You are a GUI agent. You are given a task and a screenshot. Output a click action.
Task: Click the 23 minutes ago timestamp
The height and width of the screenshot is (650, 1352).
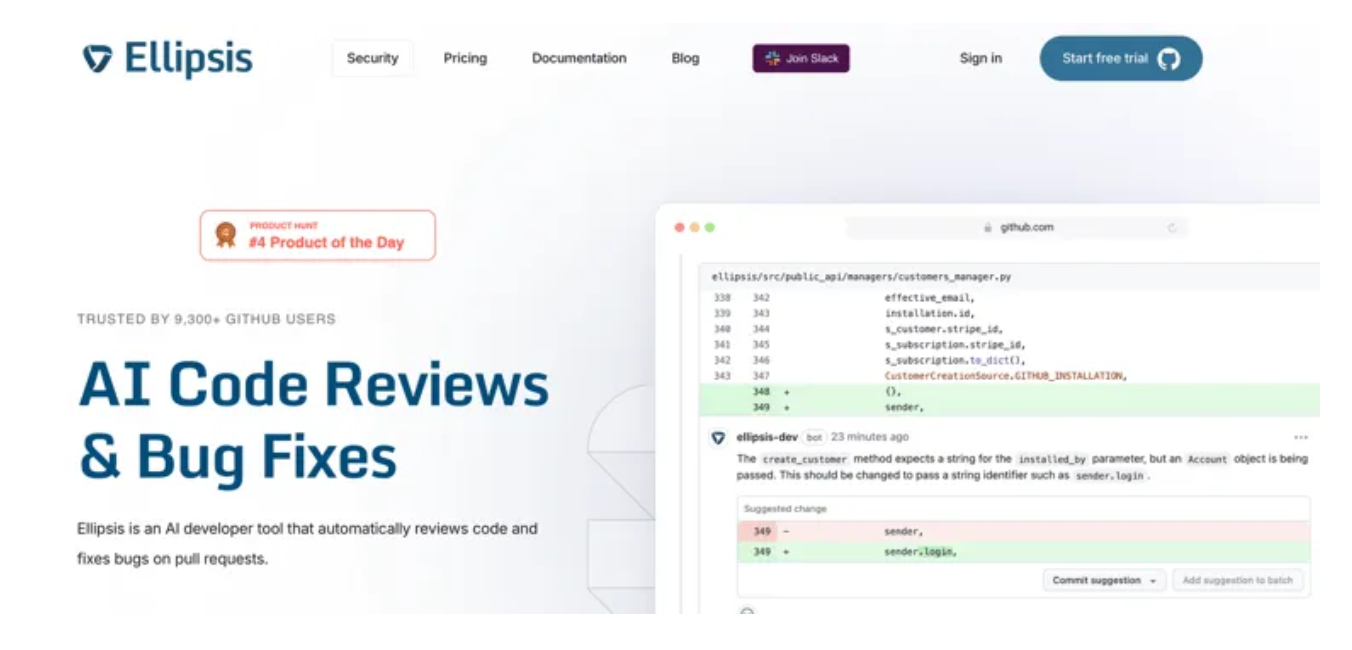point(870,437)
